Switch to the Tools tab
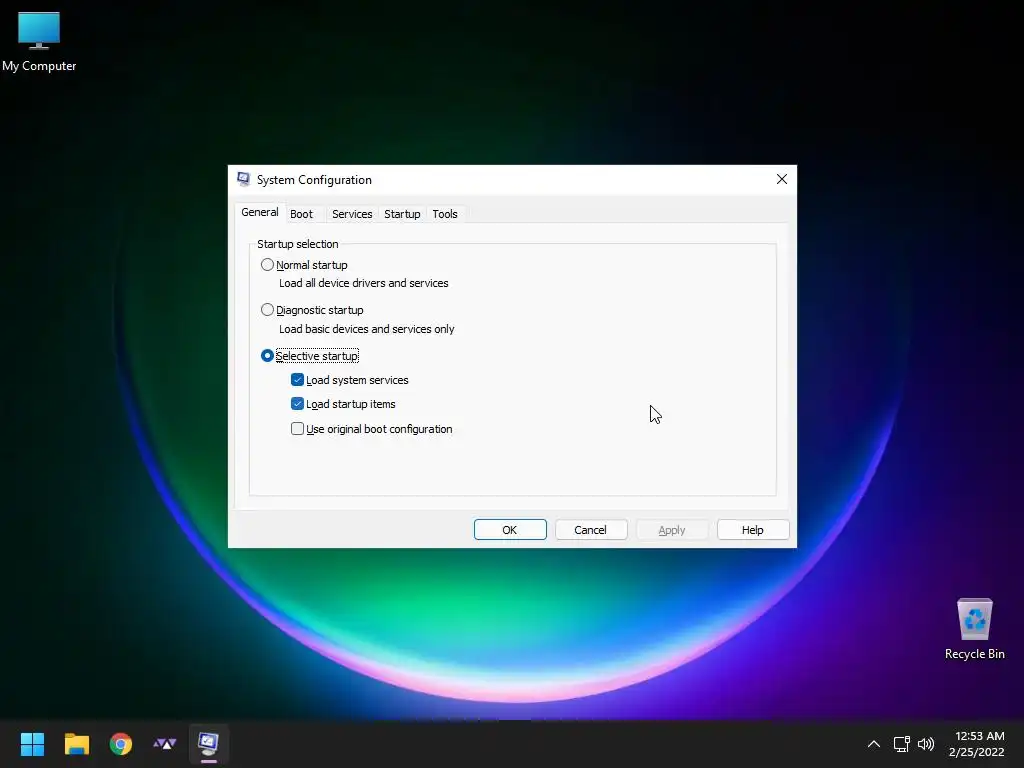The image size is (1024, 768). pos(445,214)
